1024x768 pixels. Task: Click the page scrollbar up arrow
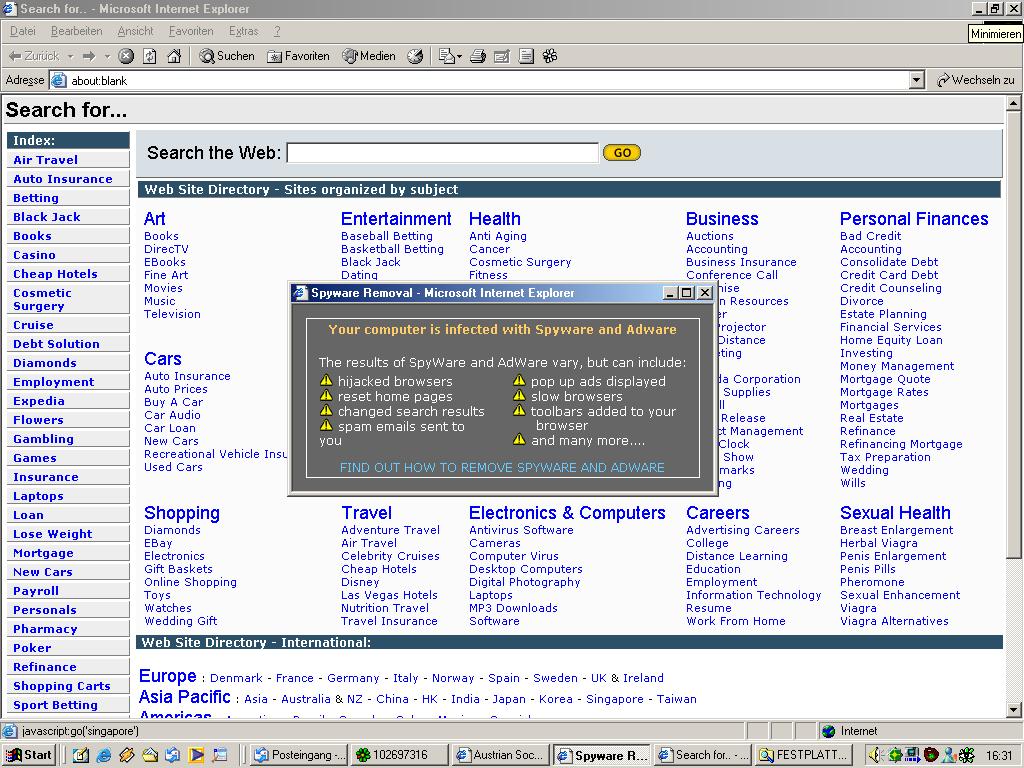[1013, 103]
